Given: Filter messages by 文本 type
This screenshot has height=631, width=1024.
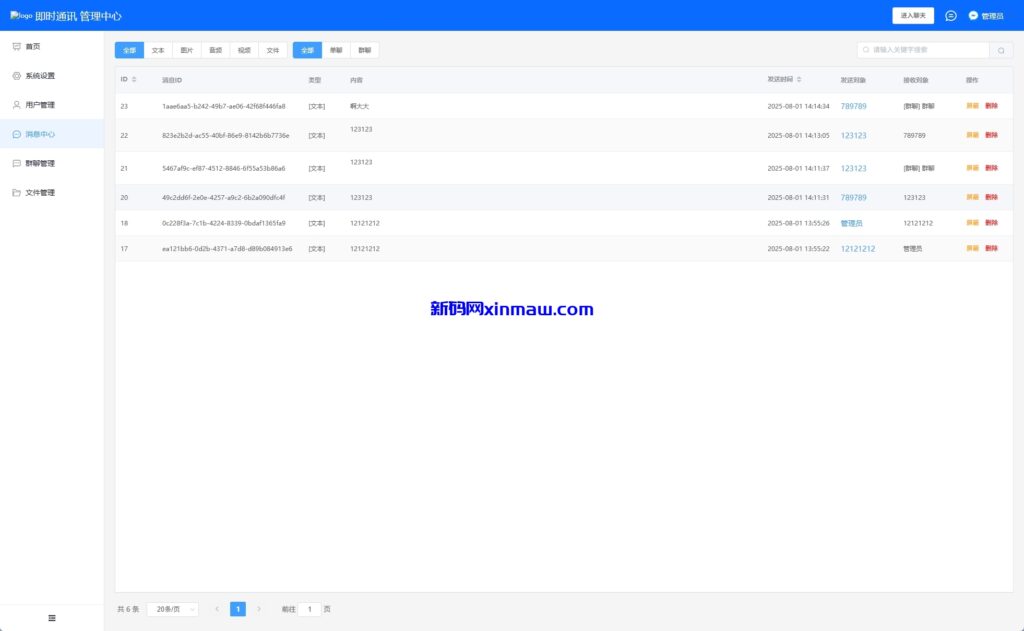Looking at the screenshot, I should 158,50.
